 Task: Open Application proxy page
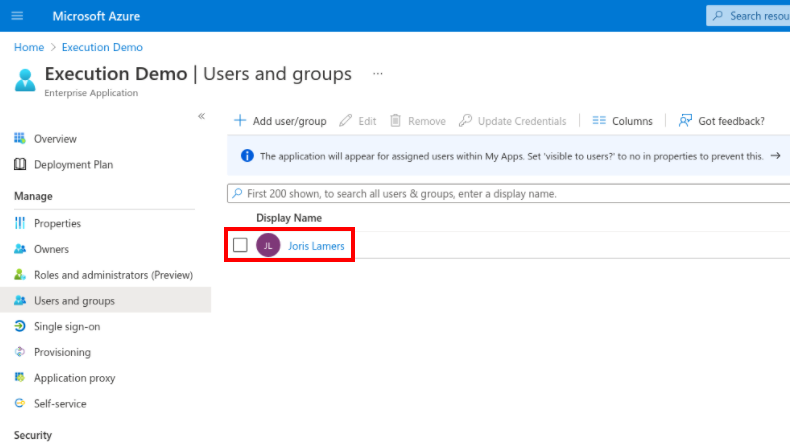coord(75,378)
